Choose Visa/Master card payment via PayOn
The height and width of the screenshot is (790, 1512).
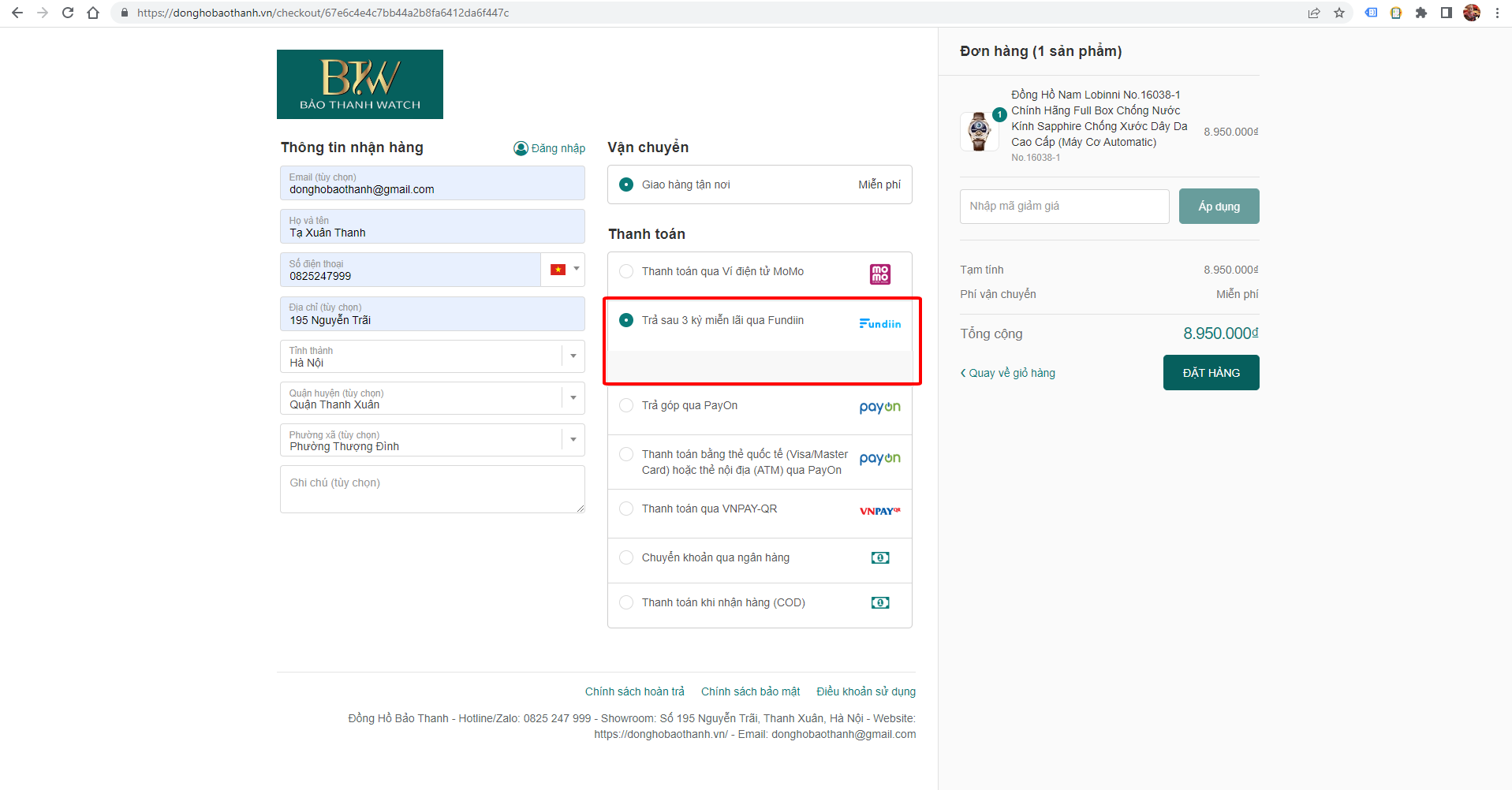(x=626, y=454)
